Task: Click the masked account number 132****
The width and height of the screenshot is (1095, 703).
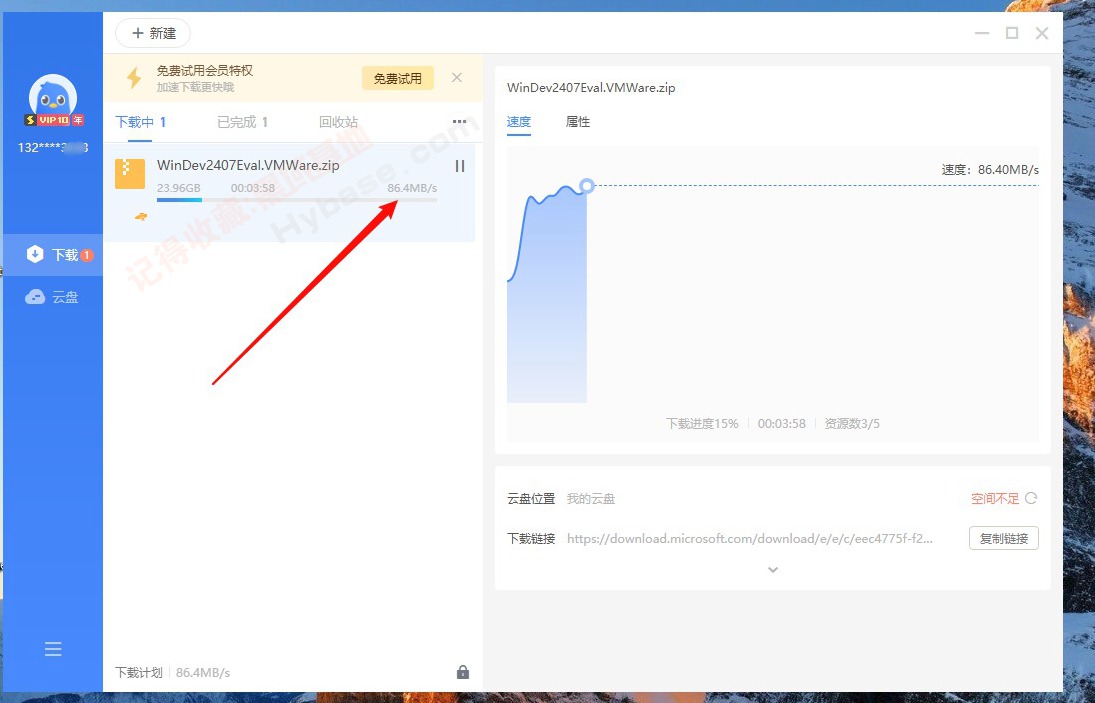Action: point(53,147)
